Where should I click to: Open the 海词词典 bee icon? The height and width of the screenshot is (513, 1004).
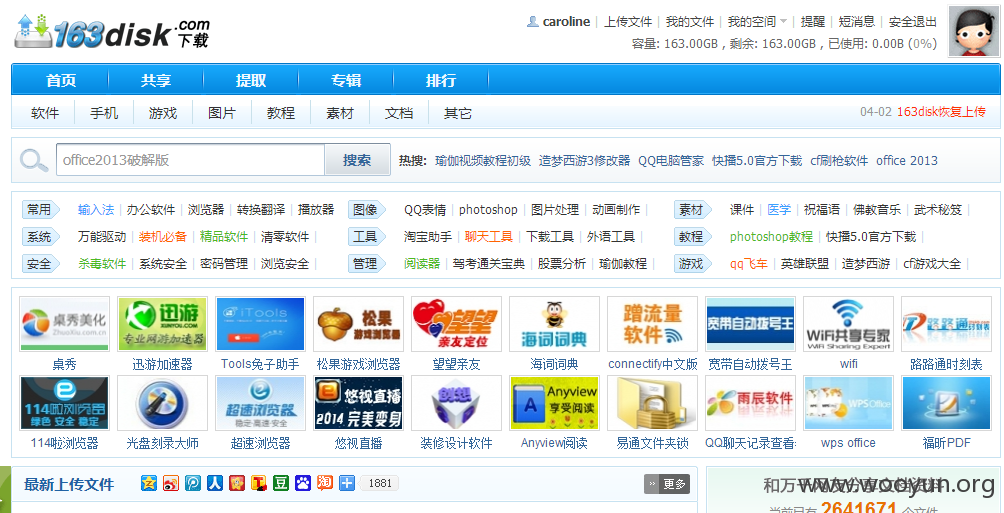[555, 323]
